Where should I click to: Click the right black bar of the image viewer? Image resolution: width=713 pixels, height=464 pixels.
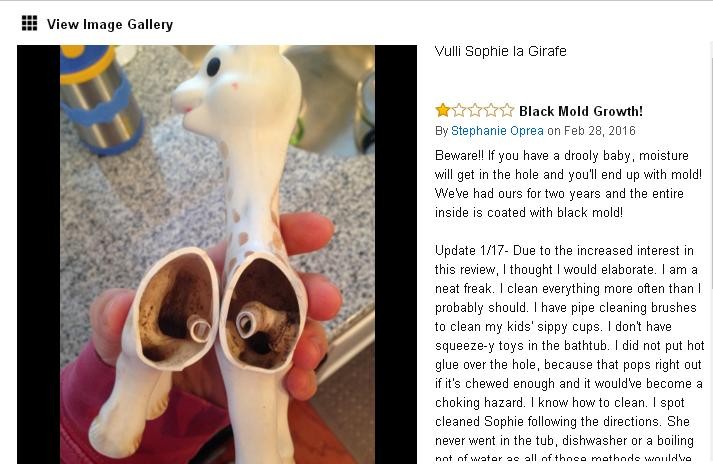396,254
